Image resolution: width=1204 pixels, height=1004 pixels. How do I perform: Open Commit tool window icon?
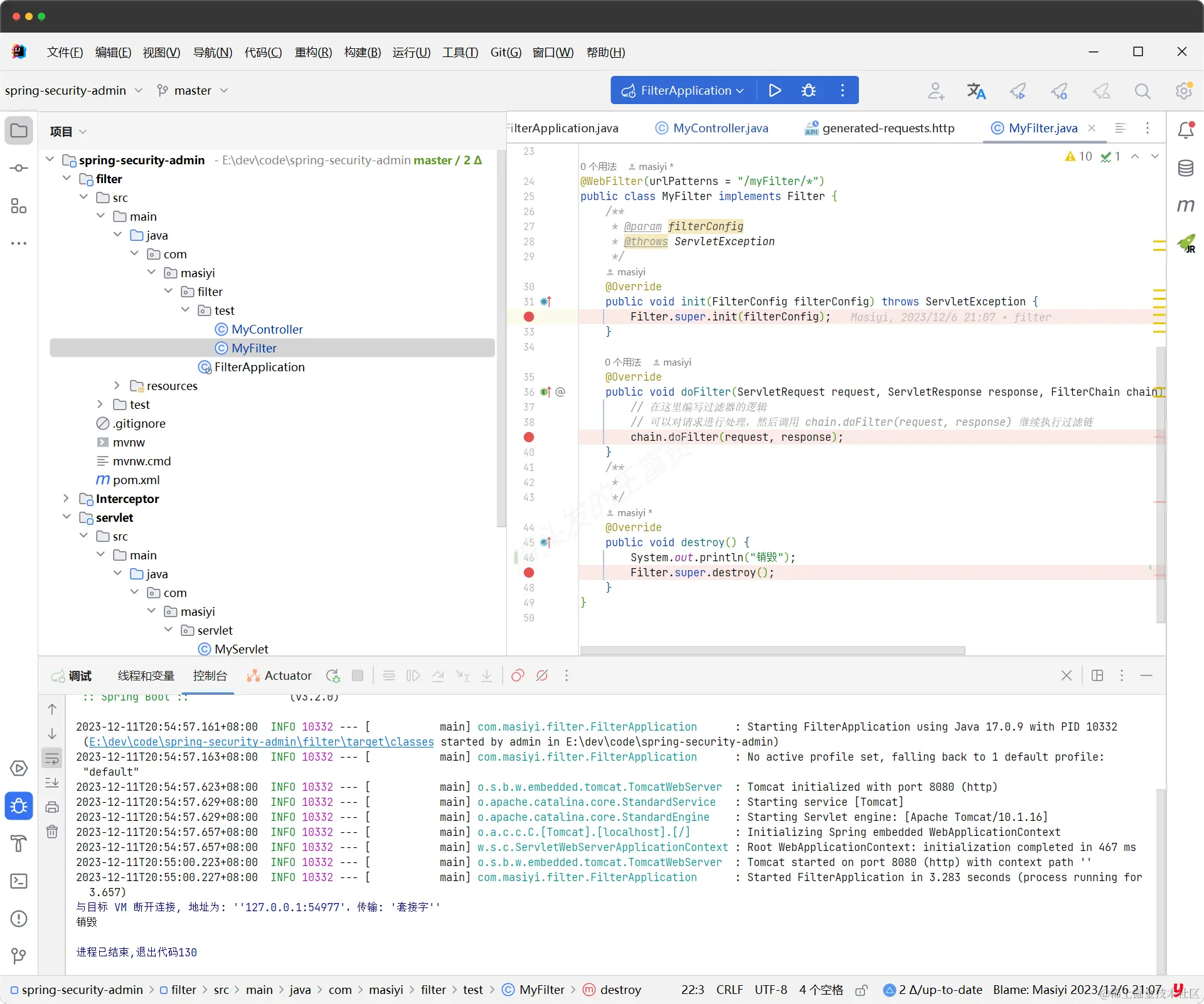[19, 168]
